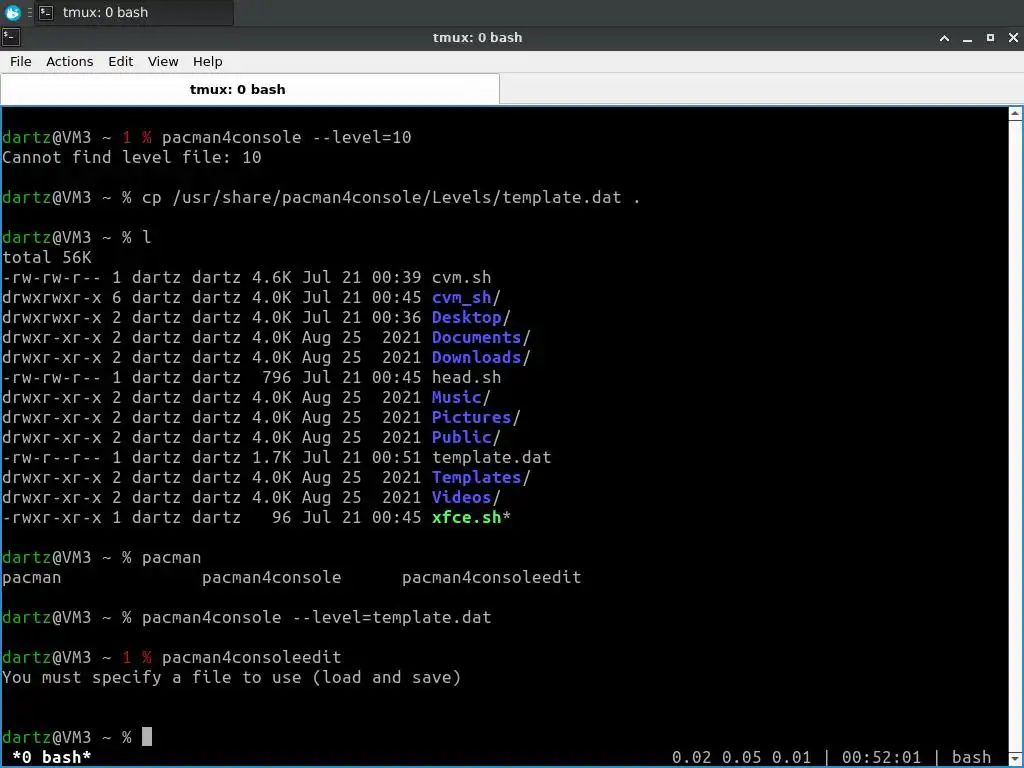Minimize the terminal window
The image size is (1024, 768).
tap(967, 38)
